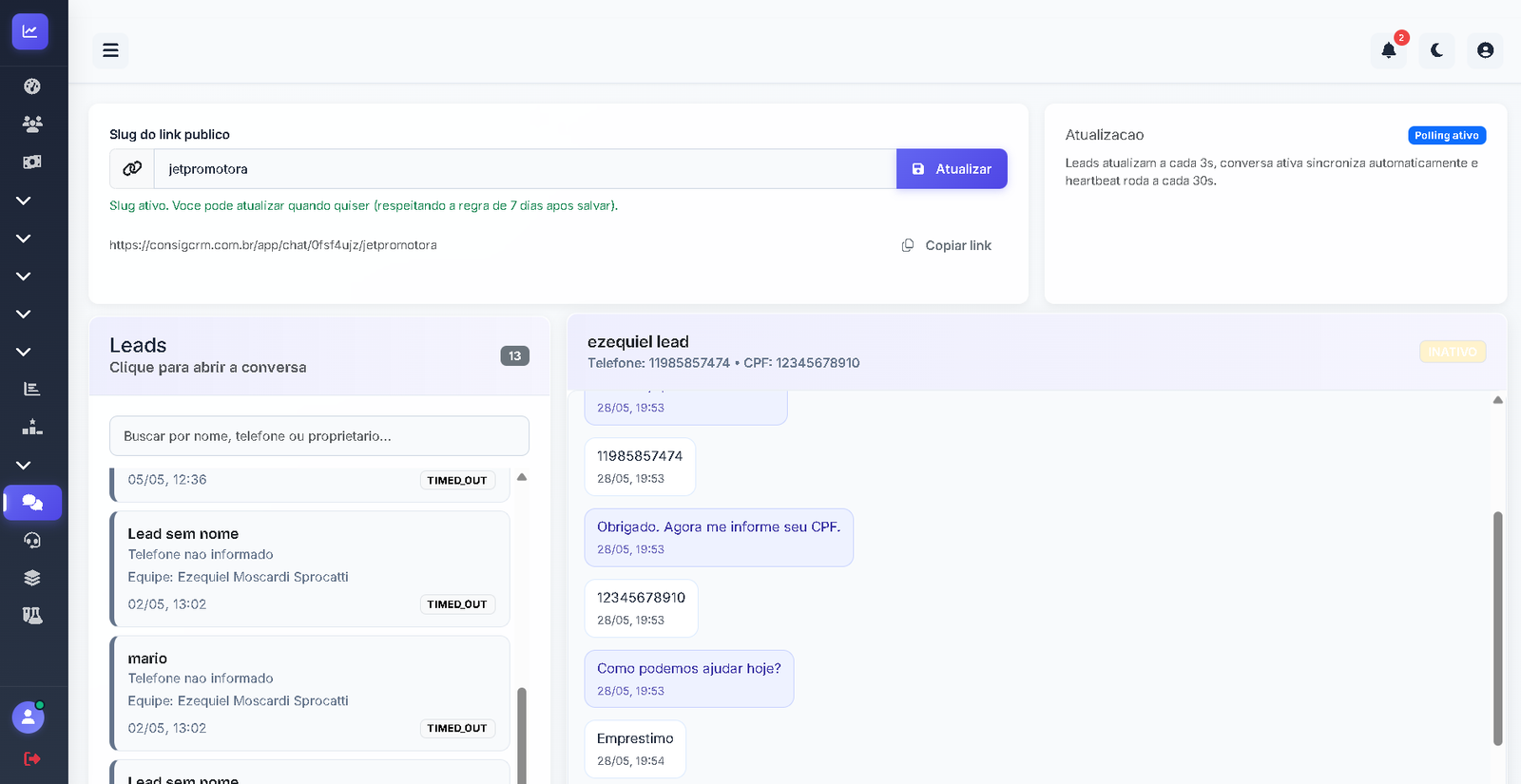Click the chat scrollbar up arrow
The width and height of the screenshot is (1521, 784).
[1498, 400]
